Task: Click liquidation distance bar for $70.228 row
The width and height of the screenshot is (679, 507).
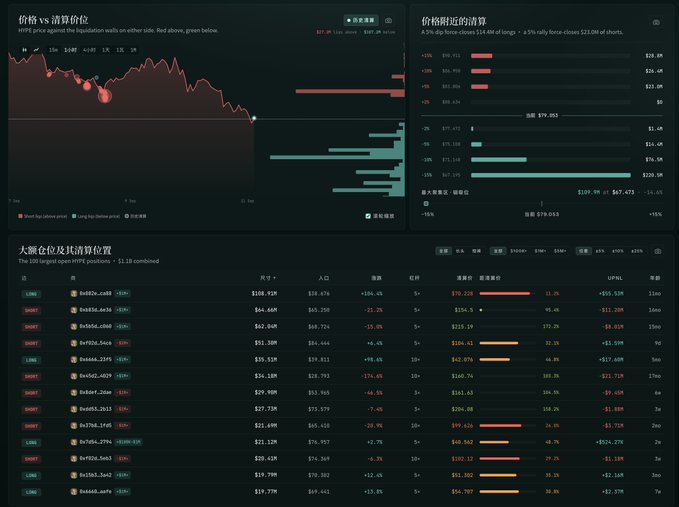Action: (505, 294)
